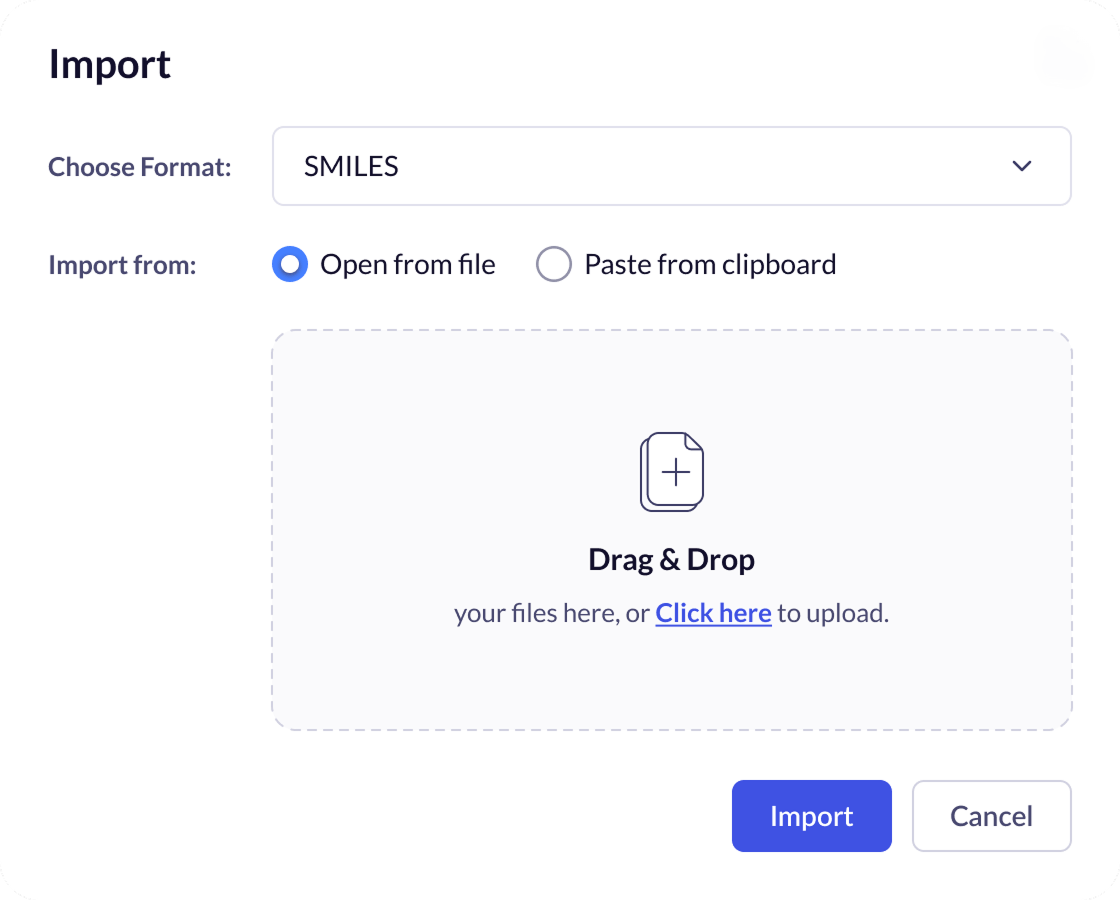1120x900 pixels.
Task: Select Paste from clipboard radio button
Action: coord(554,265)
